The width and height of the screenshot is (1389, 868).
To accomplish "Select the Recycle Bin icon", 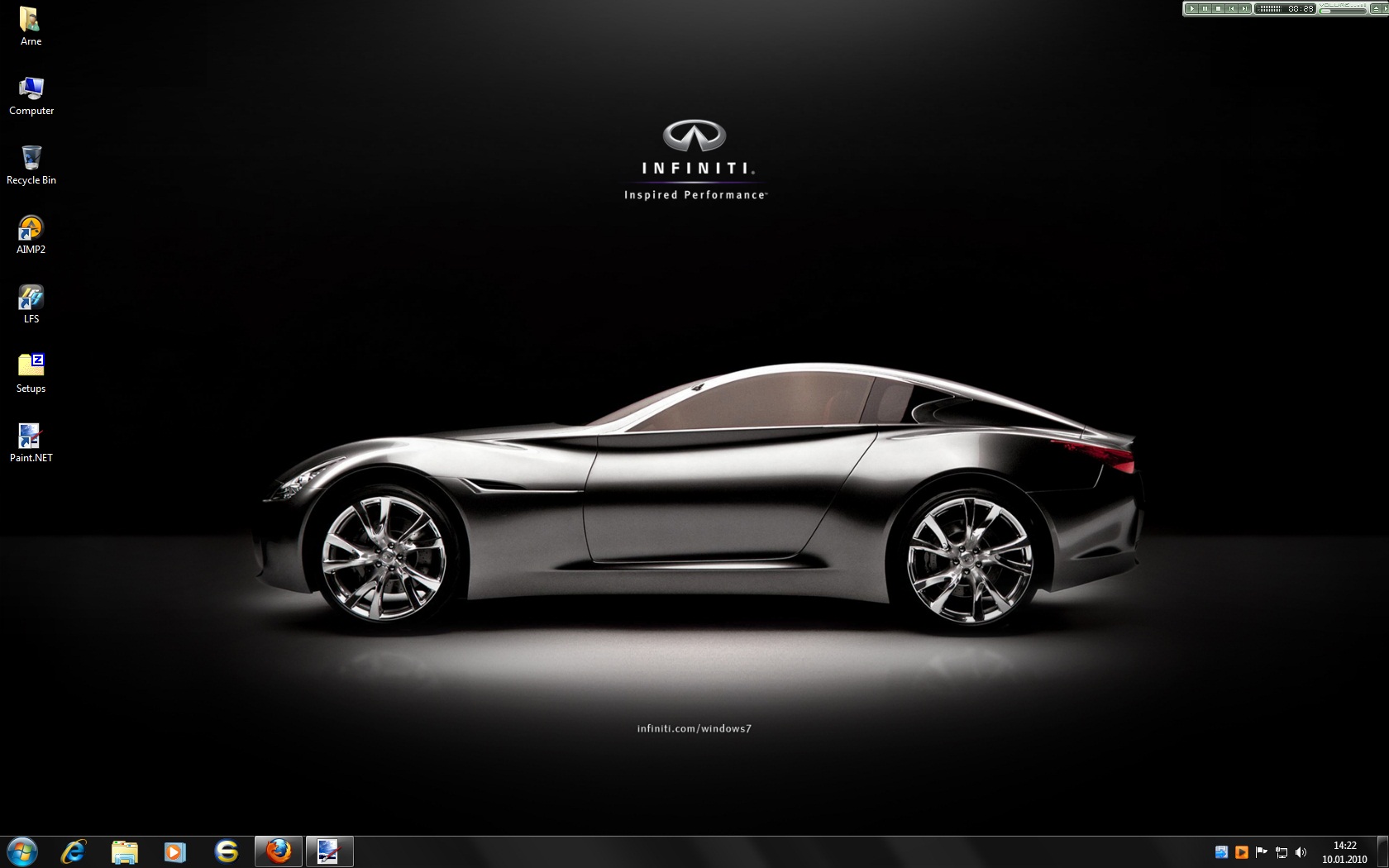I will coord(31,165).
